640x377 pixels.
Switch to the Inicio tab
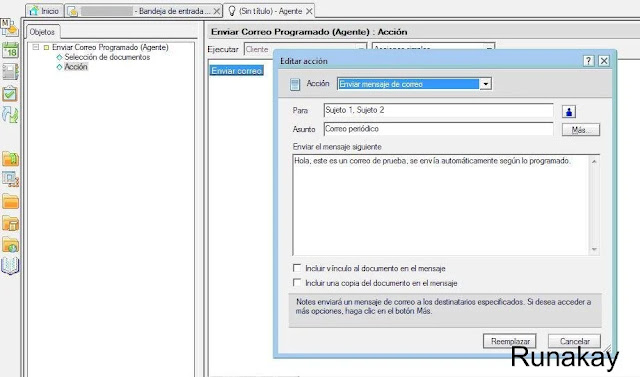coord(44,11)
